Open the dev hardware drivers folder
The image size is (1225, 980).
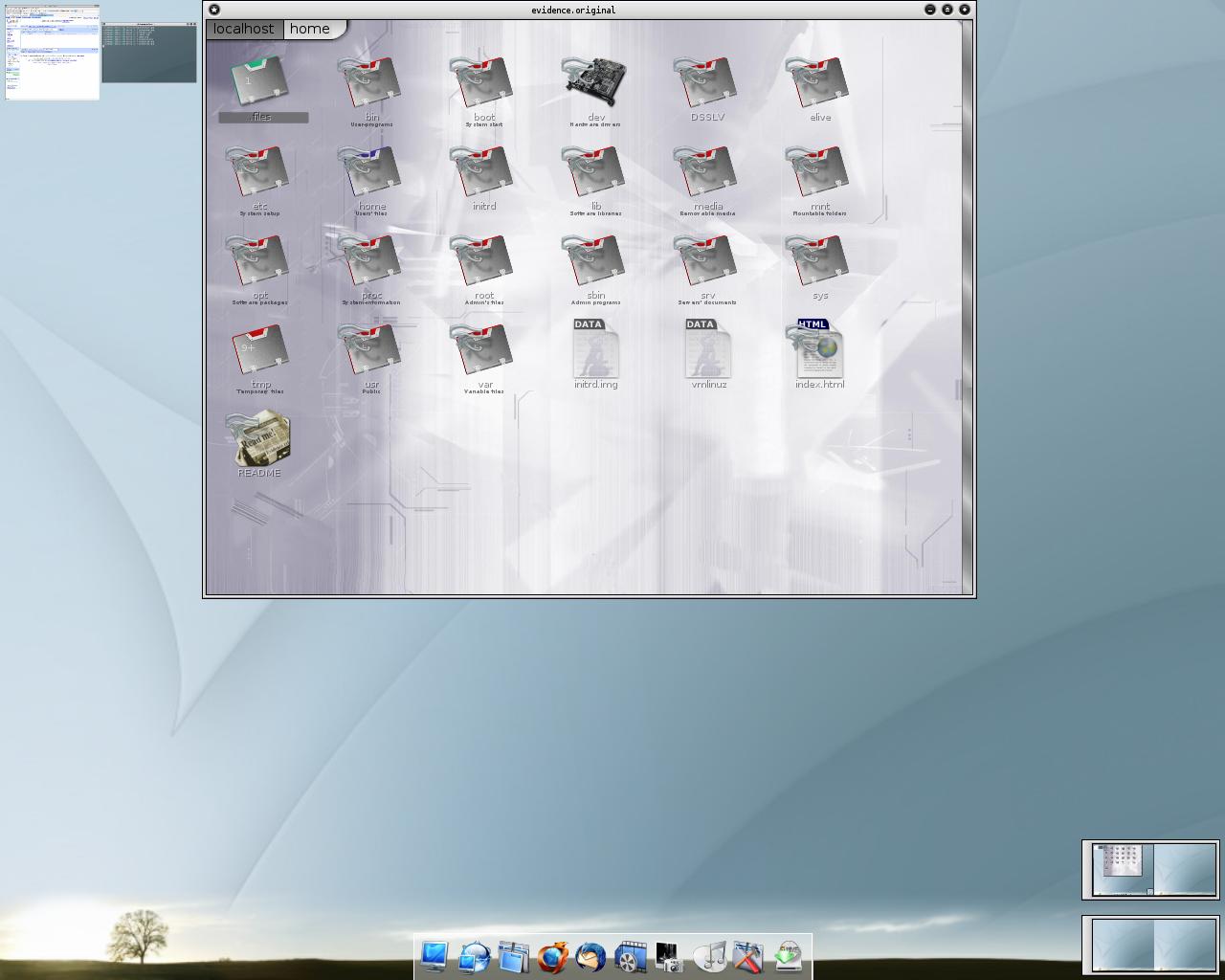(593, 83)
